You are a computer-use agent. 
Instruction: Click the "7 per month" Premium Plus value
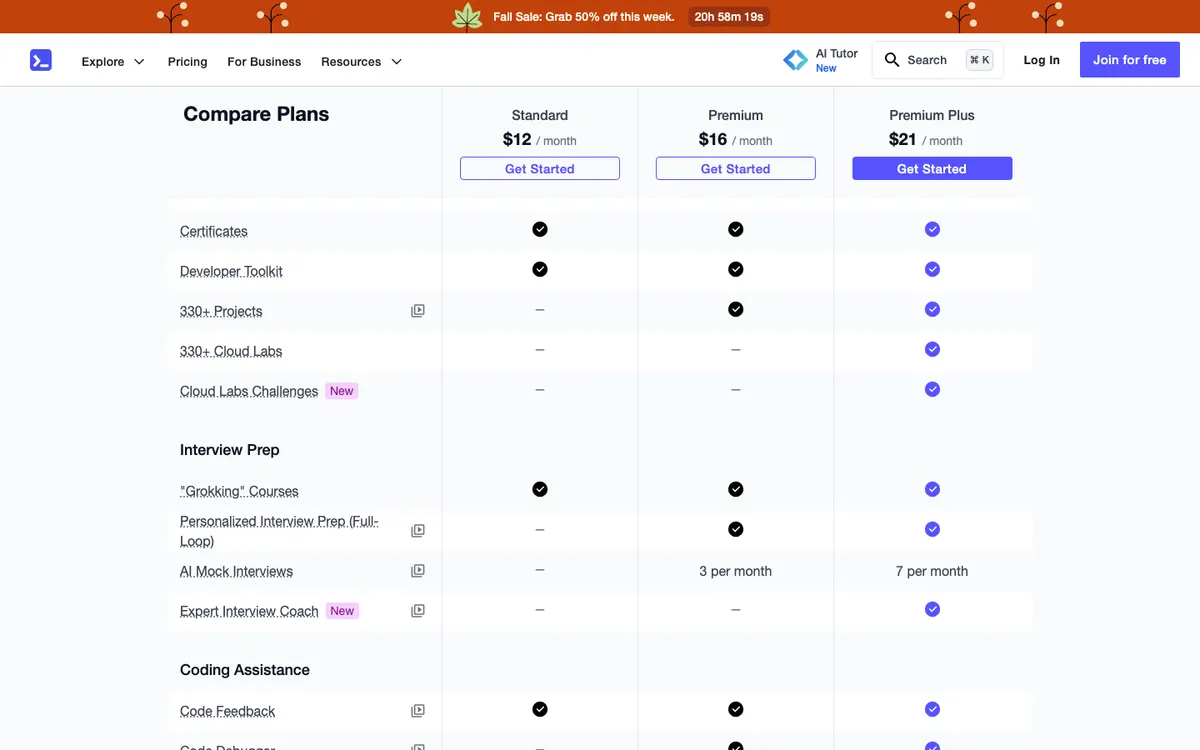pyautogui.click(x=932, y=571)
